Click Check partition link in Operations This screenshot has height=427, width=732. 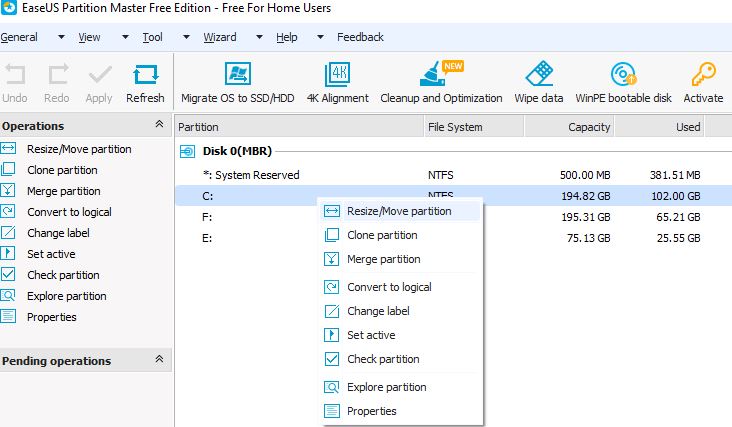point(63,275)
